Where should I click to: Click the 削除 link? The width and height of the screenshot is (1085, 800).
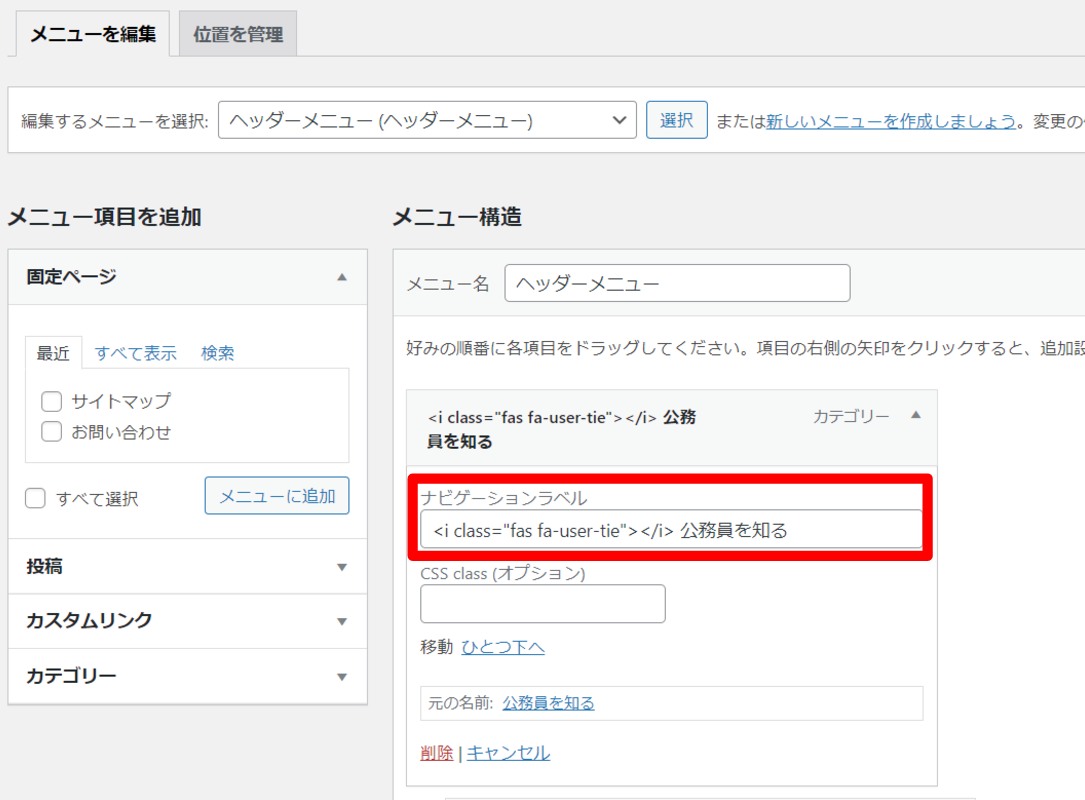coord(437,753)
